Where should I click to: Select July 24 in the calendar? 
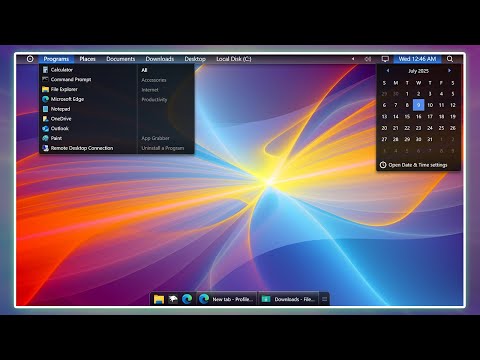coord(430,128)
